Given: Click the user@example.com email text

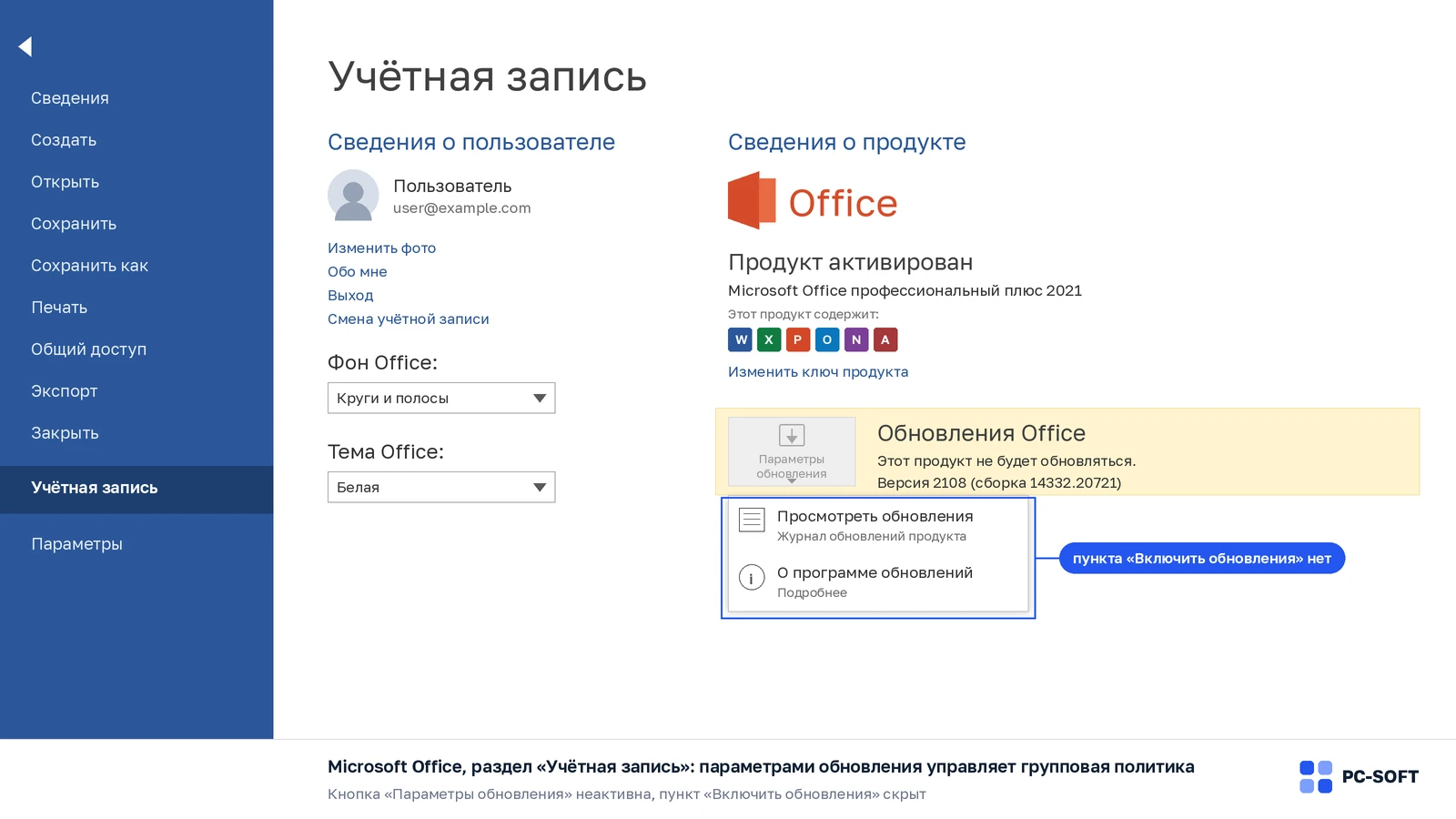Looking at the screenshot, I should (x=461, y=208).
